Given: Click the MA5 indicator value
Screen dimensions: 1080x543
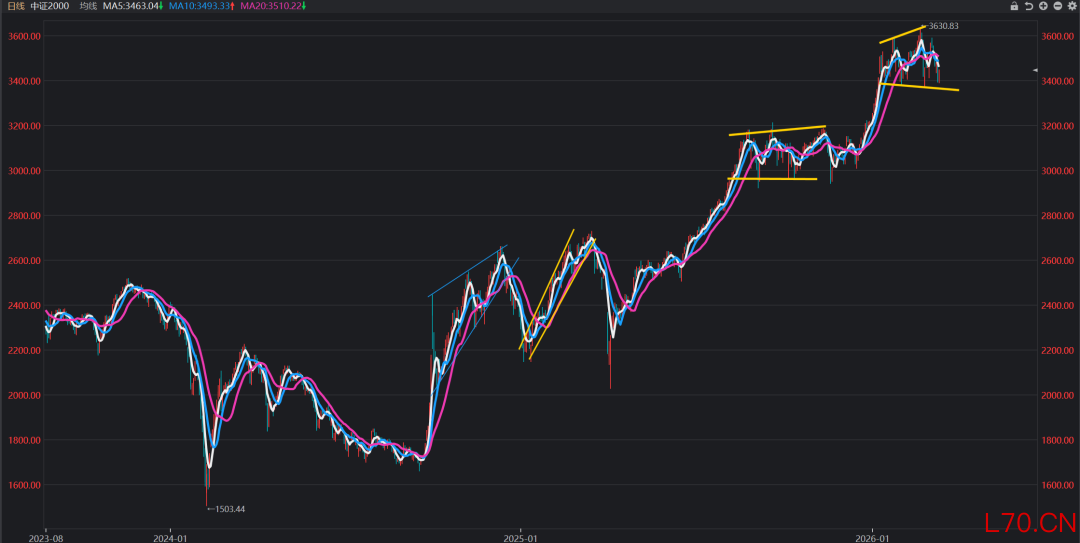Looking at the screenshot, I should point(134,6).
